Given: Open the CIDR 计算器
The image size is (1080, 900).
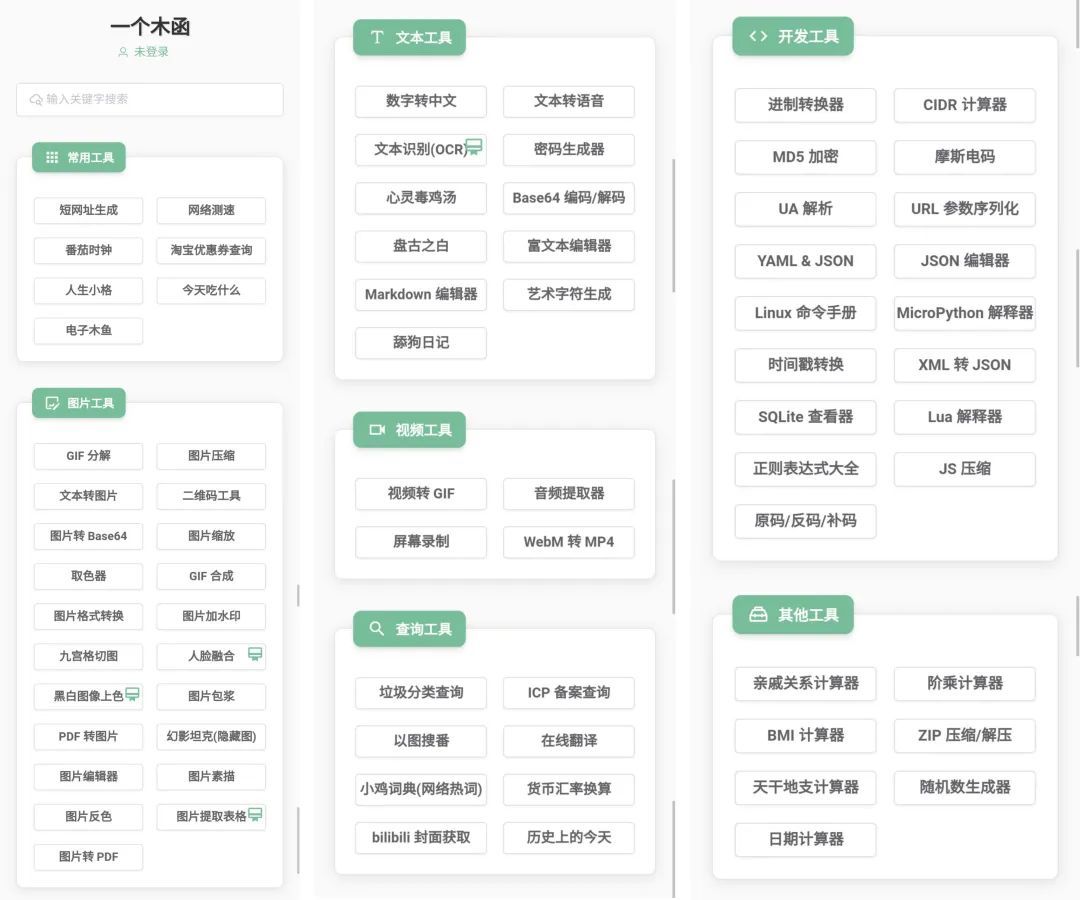Looking at the screenshot, I should coord(964,105).
